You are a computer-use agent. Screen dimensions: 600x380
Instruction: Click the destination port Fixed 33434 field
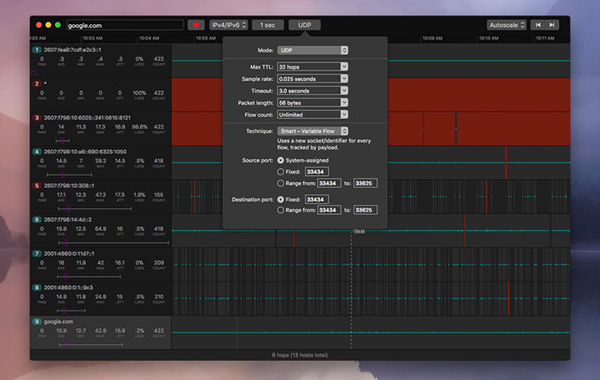coord(316,199)
